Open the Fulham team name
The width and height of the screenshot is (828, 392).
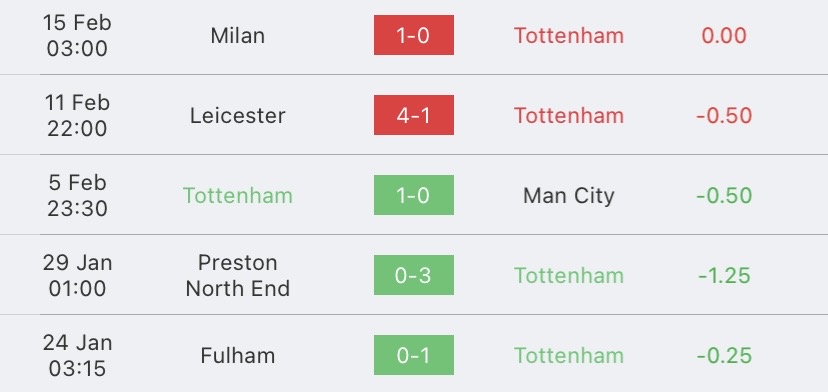click(x=238, y=355)
